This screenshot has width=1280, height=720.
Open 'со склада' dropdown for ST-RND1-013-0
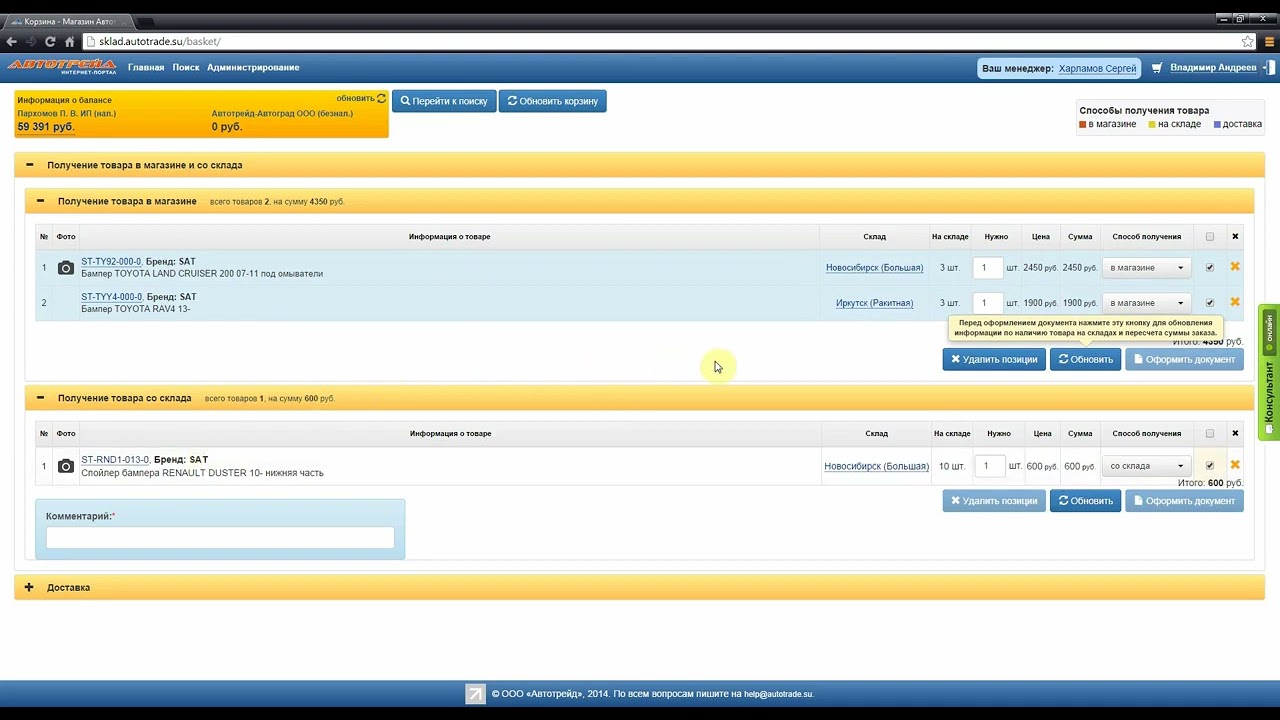[1147, 466]
